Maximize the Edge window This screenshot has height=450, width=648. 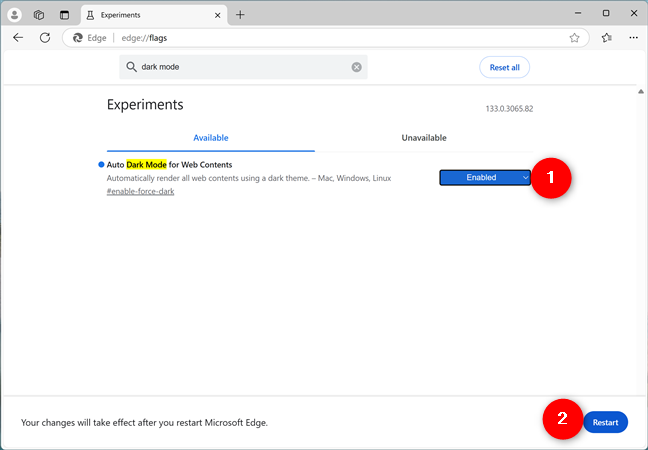[x=606, y=13]
